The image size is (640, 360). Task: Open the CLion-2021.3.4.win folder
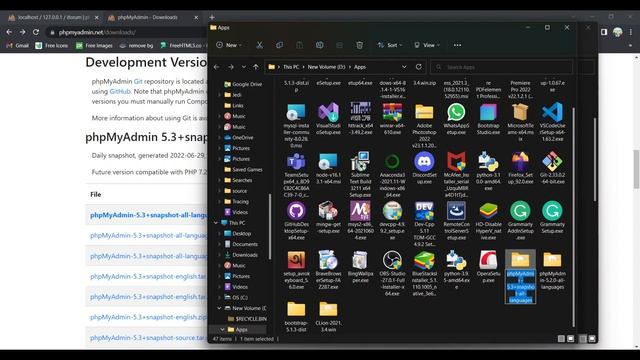[328, 316]
